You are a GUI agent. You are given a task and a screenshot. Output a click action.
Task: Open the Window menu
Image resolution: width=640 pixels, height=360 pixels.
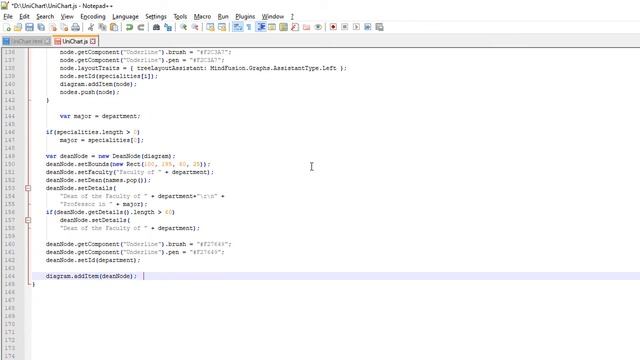click(273, 16)
